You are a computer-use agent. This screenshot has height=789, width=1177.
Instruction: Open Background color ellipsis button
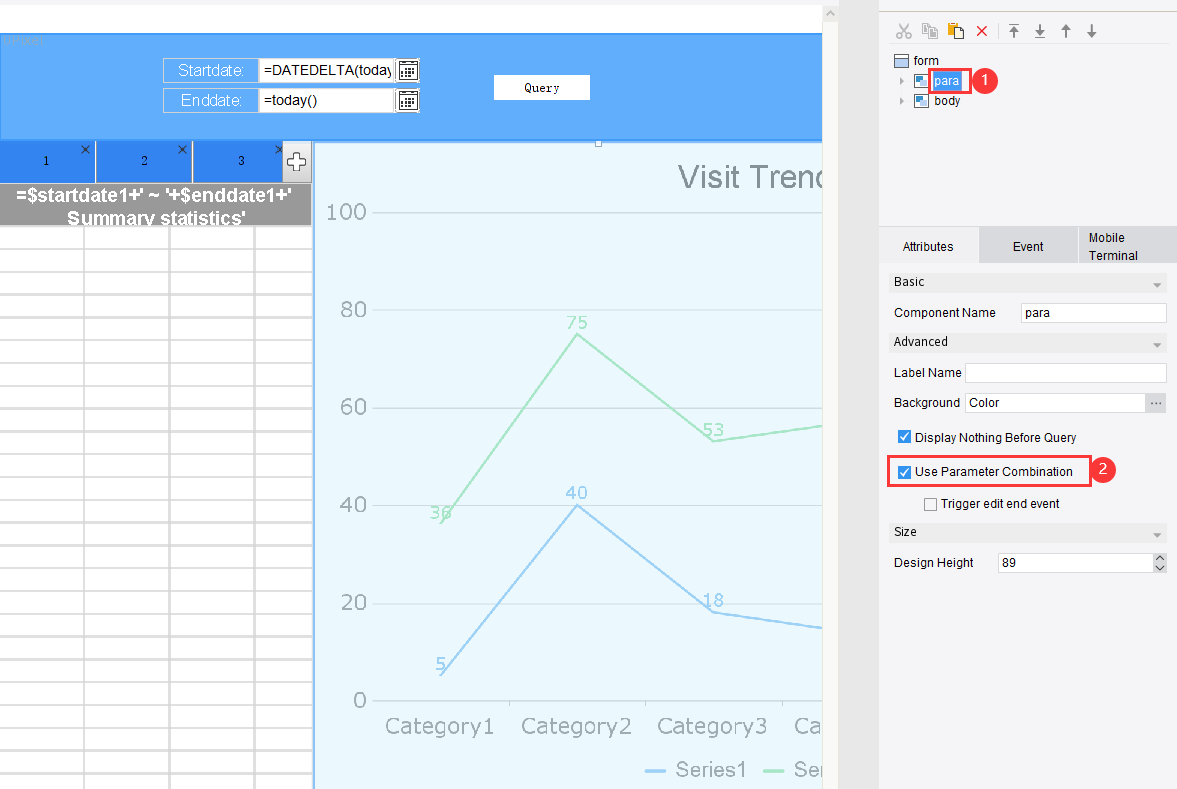coord(1156,403)
